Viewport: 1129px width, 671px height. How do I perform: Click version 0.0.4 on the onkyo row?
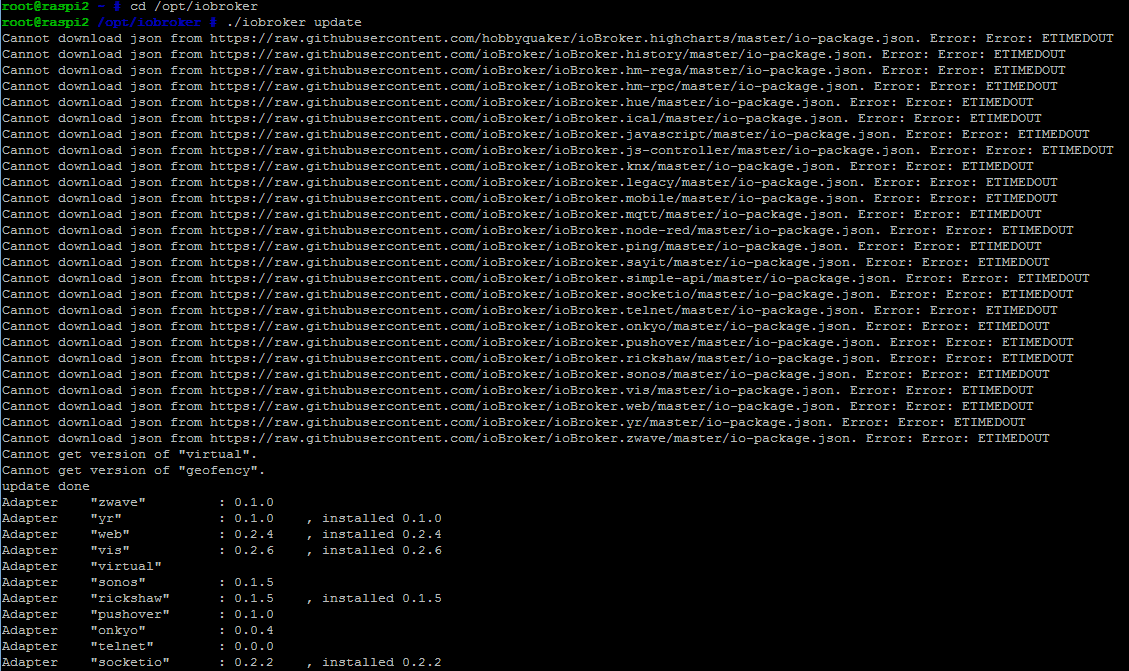[x=253, y=630]
